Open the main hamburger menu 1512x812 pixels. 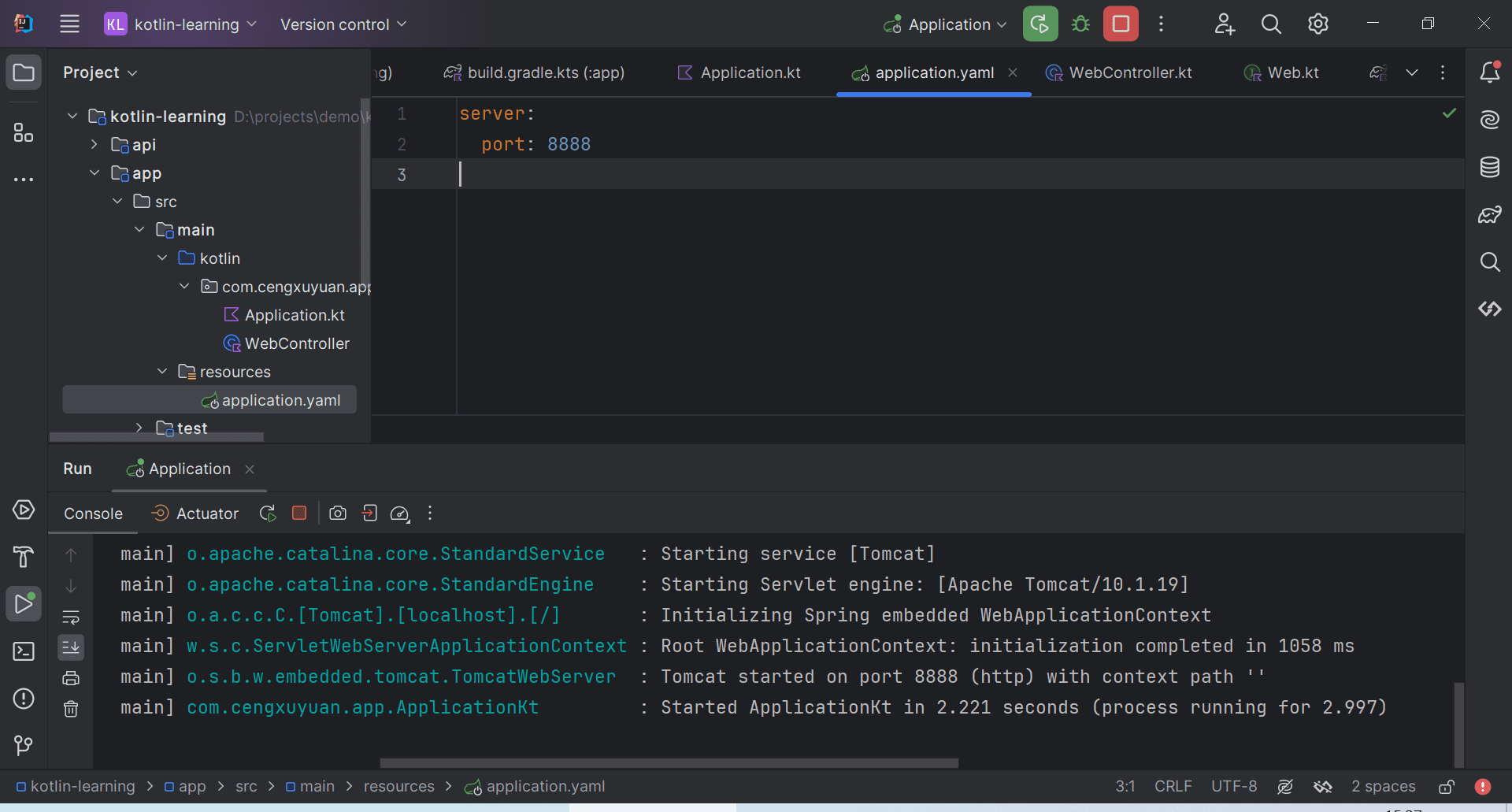(69, 24)
